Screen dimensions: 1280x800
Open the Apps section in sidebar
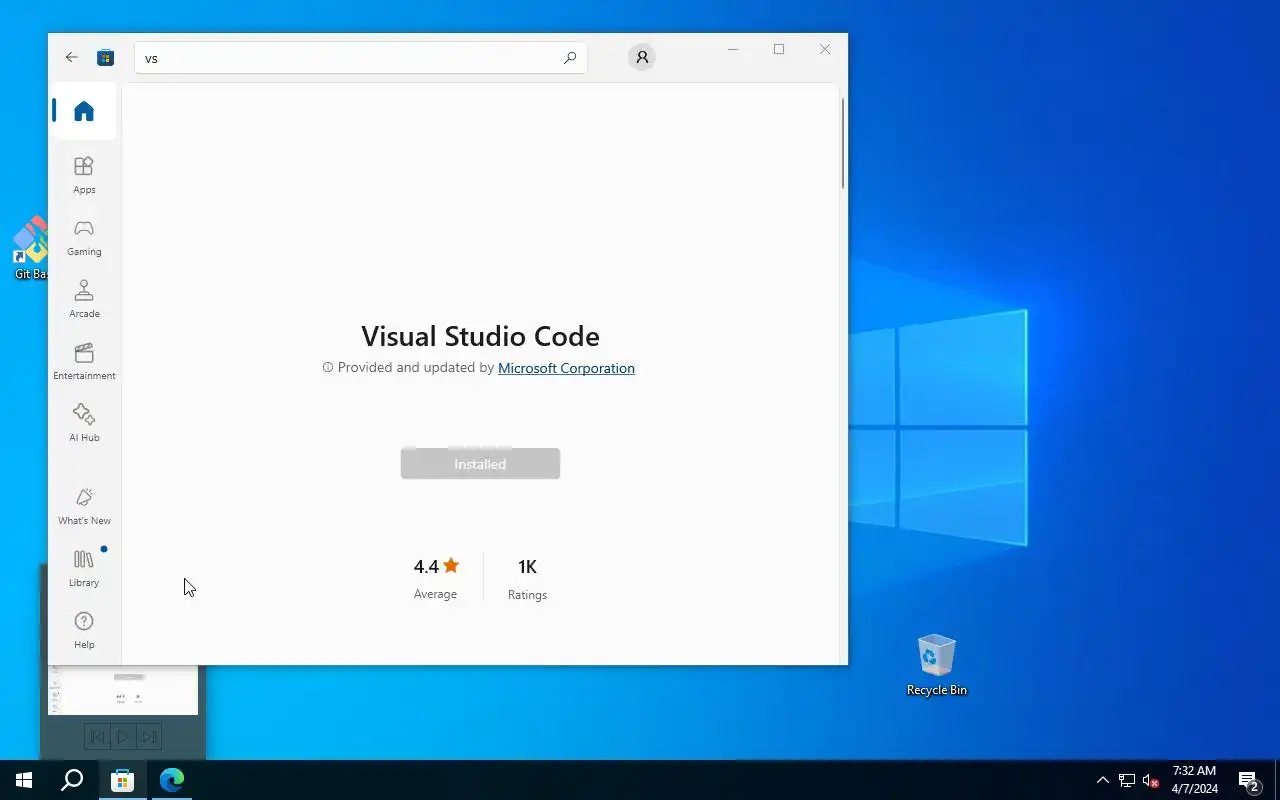point(84,175)
